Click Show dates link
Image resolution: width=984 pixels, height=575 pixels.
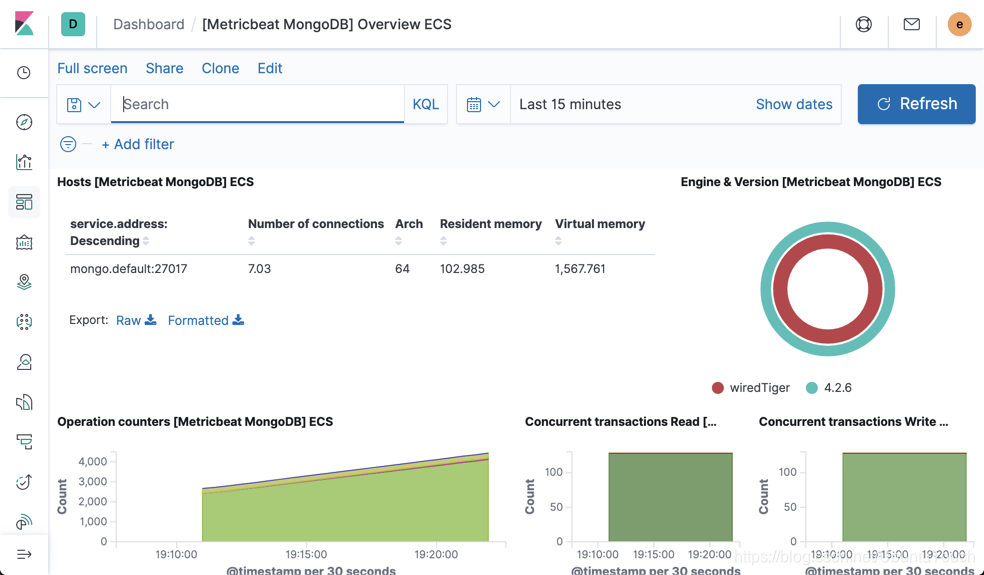pyautogui.click(x=794, y=104)
